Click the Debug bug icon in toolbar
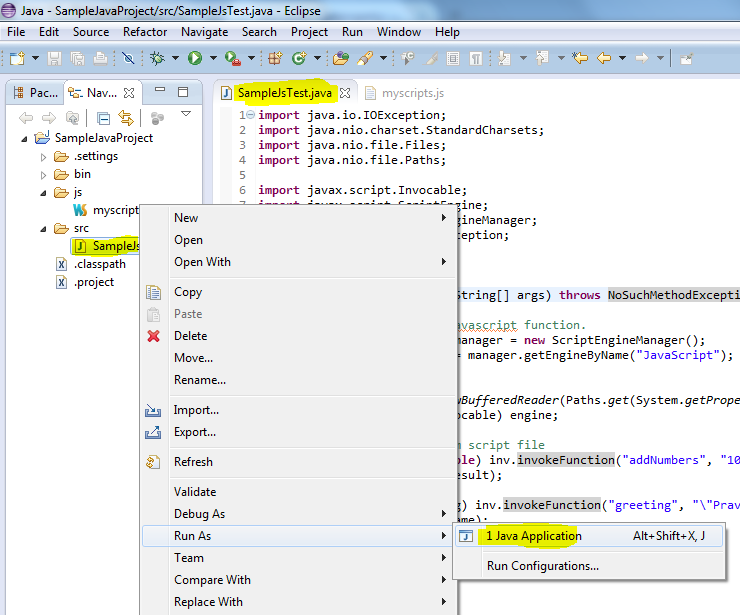740x615 pixels. point(158,58)
